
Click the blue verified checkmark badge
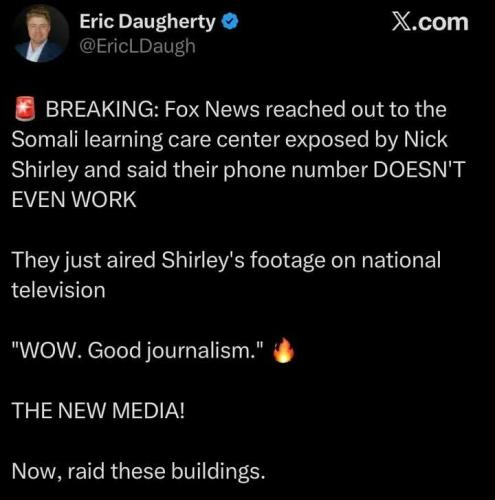point(230,22)
